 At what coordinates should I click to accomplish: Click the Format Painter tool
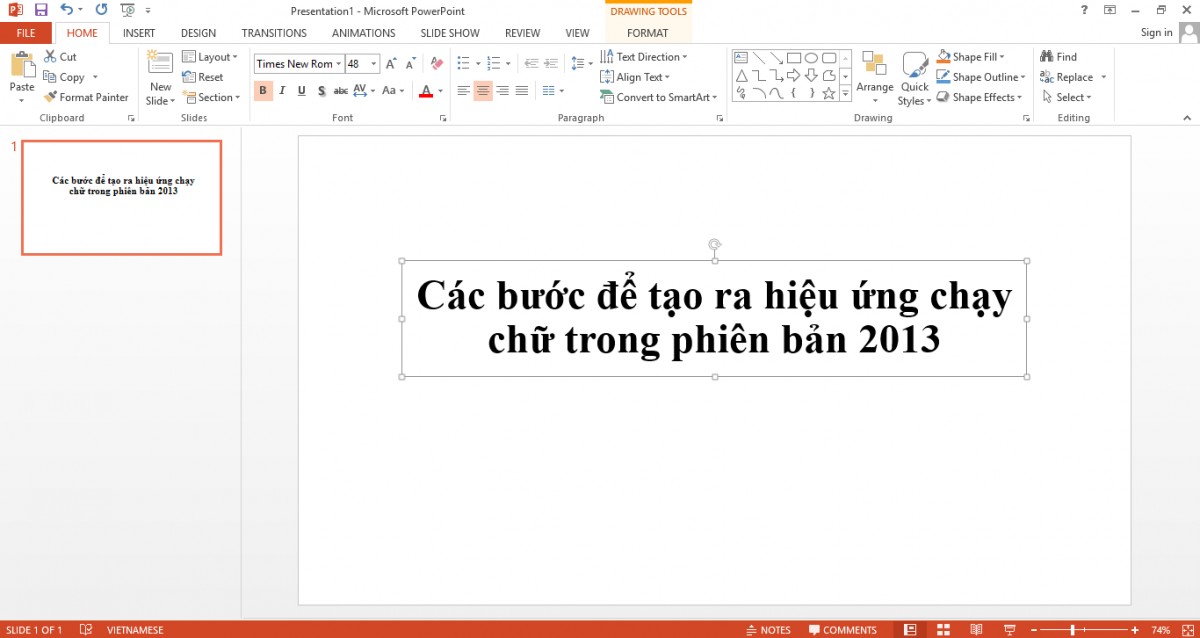[x=86, y=97]
